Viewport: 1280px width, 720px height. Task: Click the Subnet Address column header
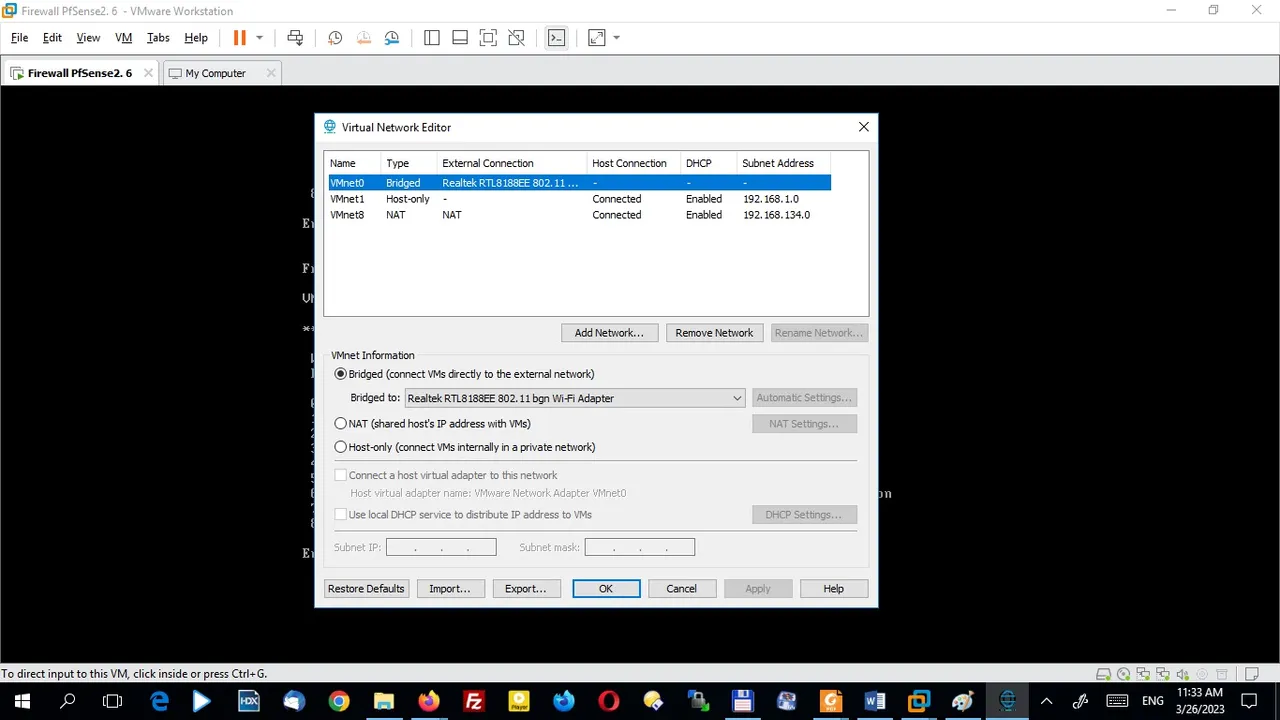[x=778, y=163]
